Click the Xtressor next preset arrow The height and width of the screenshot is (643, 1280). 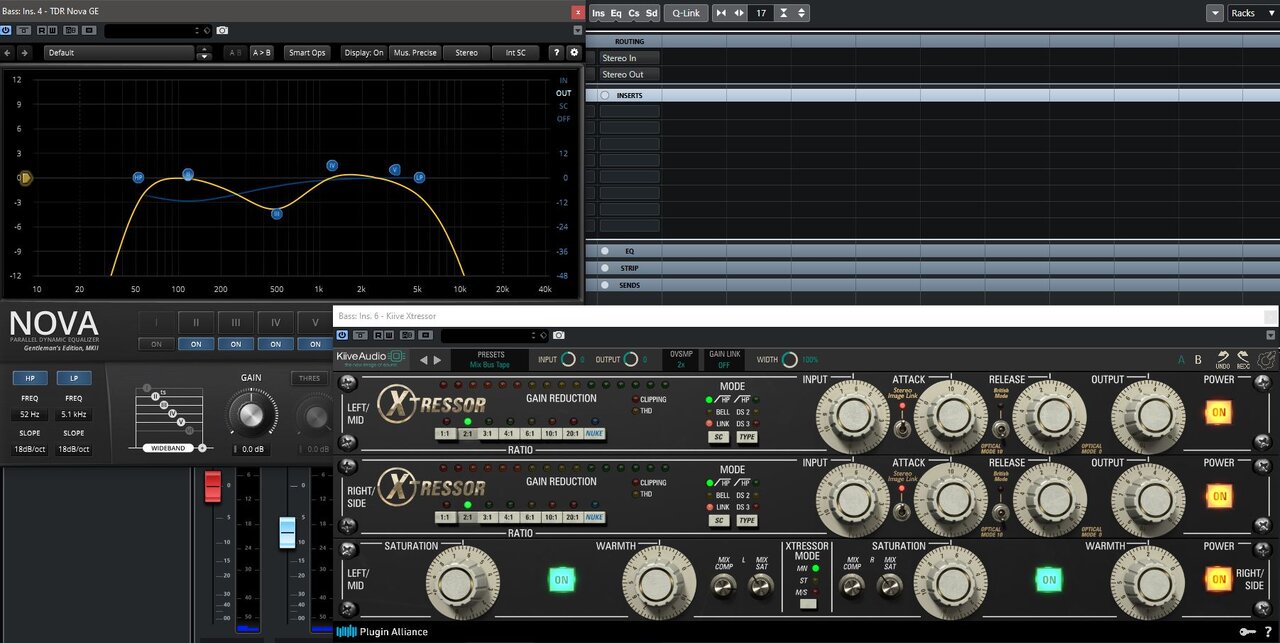coord(437,360)
